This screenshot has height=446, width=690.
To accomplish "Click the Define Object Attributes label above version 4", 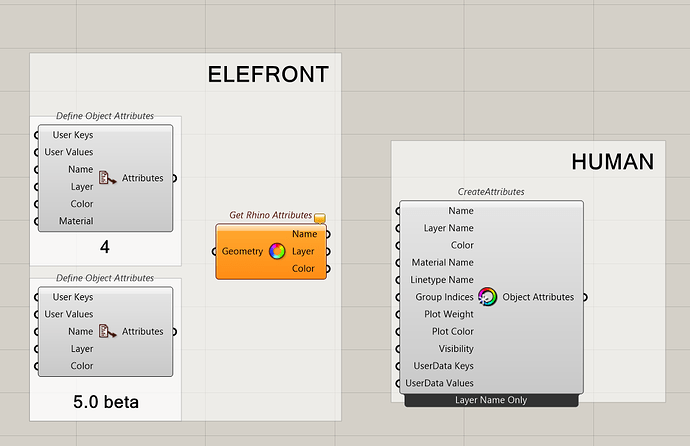I will tap(105, 116).
